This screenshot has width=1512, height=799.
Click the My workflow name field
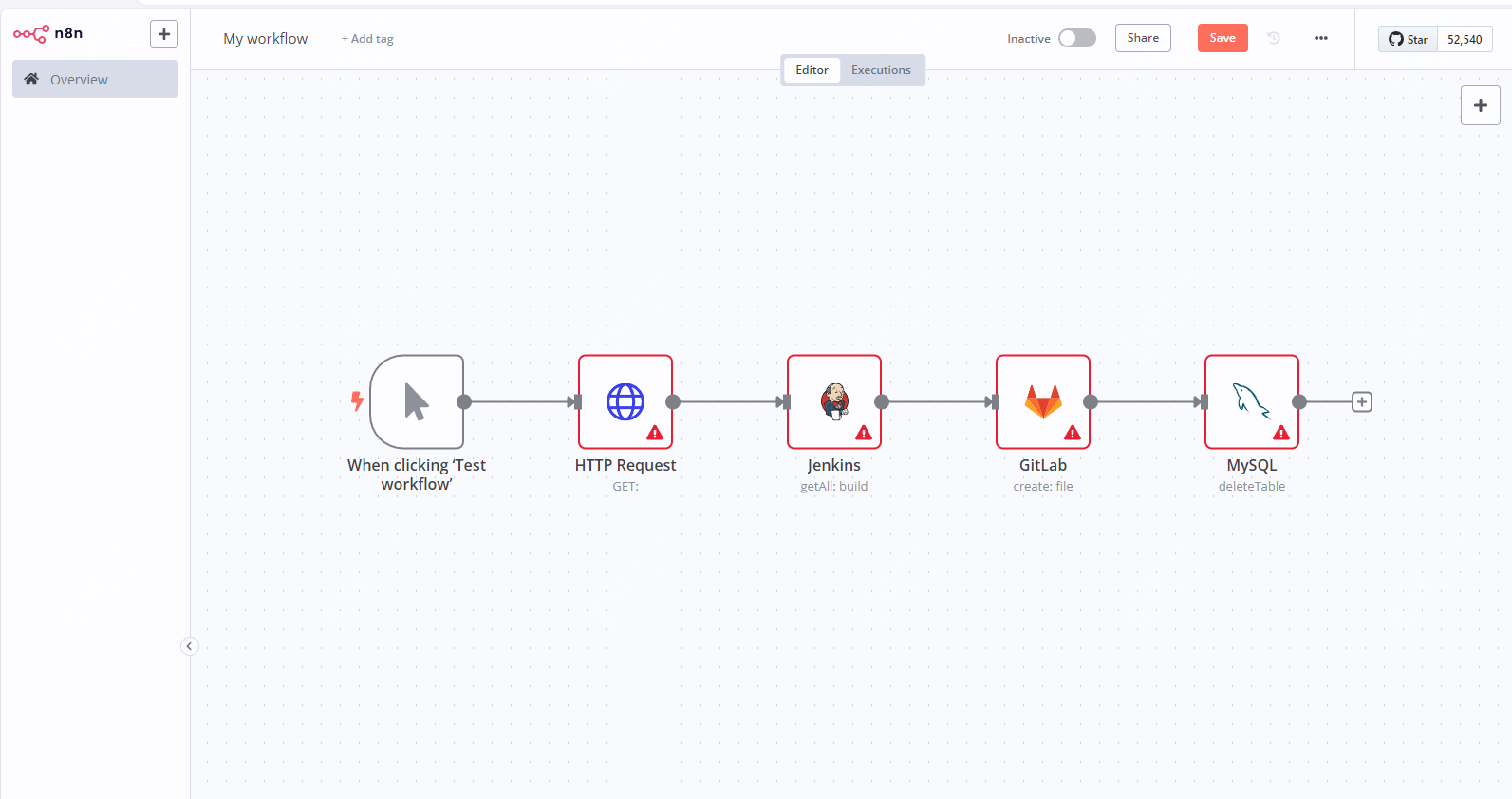tap(266, 39)
